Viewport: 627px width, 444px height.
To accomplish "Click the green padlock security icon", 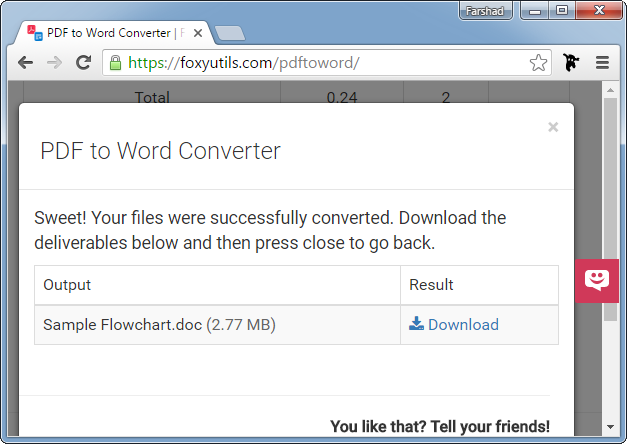I will coord(115,63).
